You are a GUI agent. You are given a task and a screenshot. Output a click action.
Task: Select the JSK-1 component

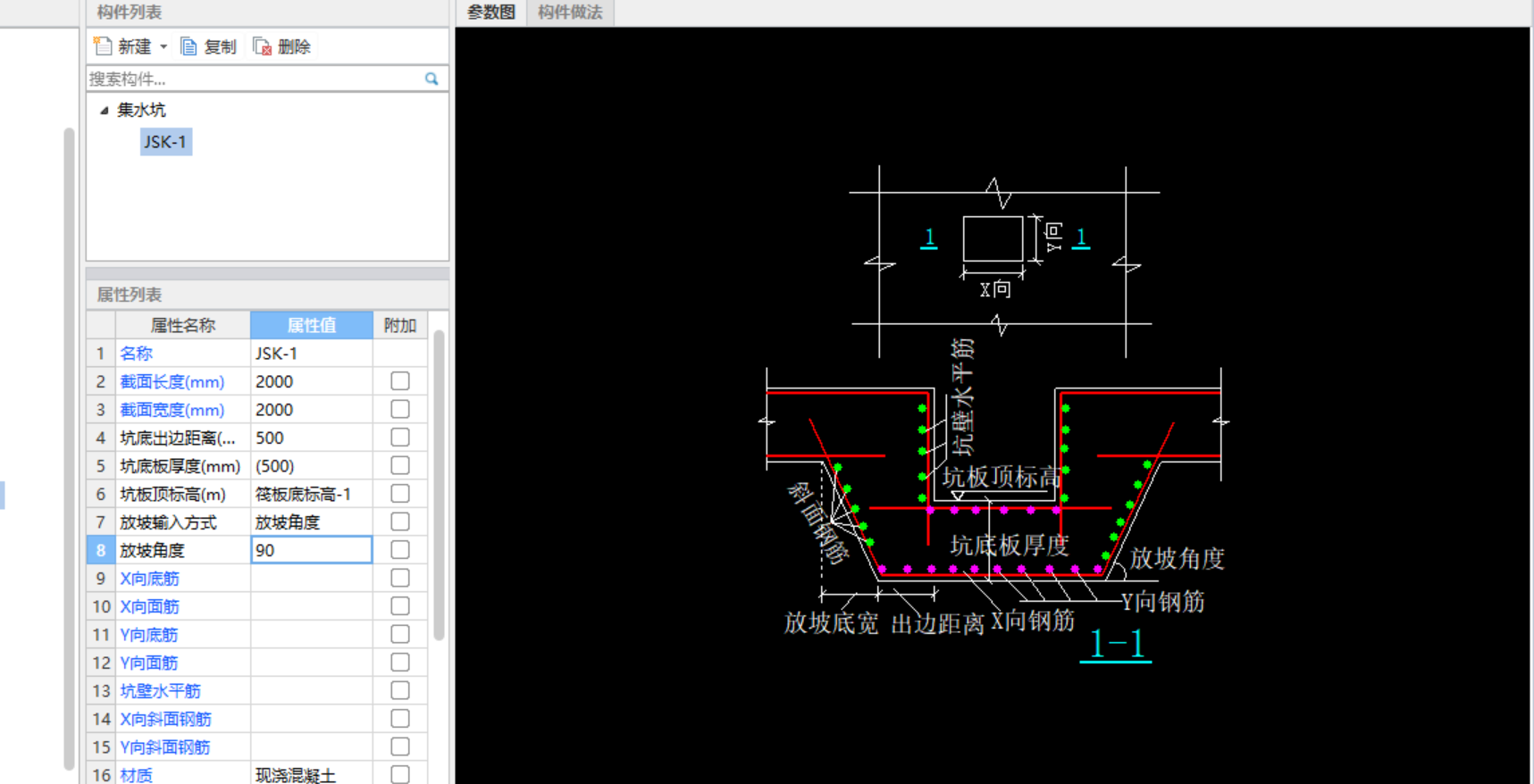tap(165, 142)
